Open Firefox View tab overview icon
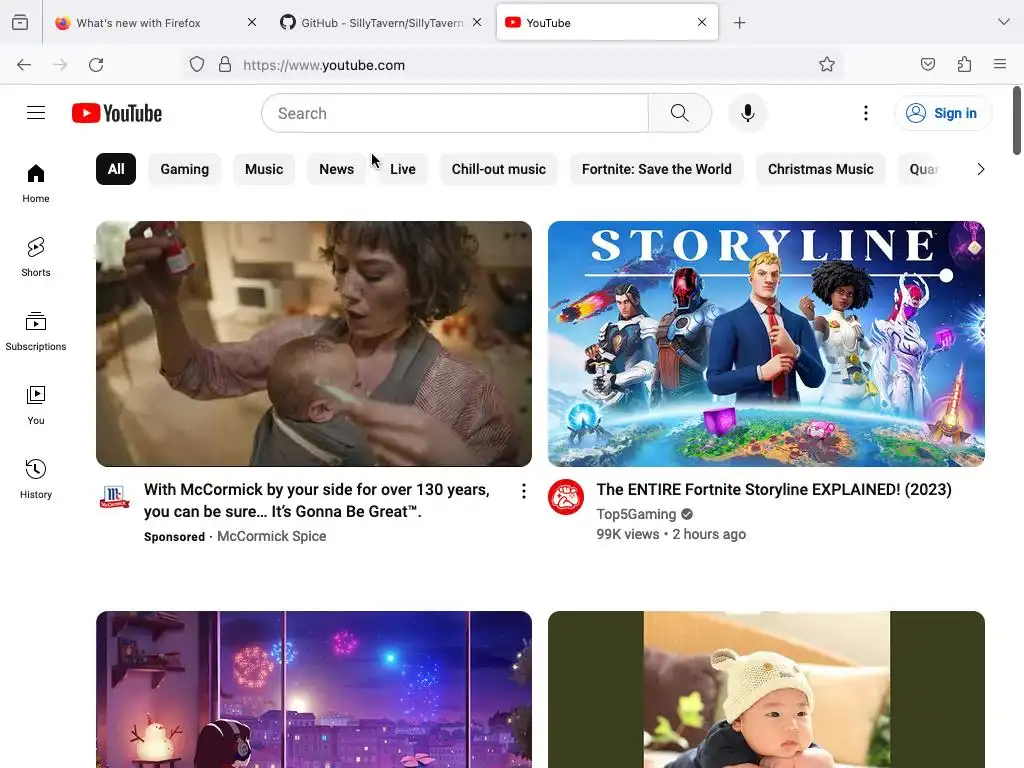This screenshot has width=1024, height=768. 20,23
